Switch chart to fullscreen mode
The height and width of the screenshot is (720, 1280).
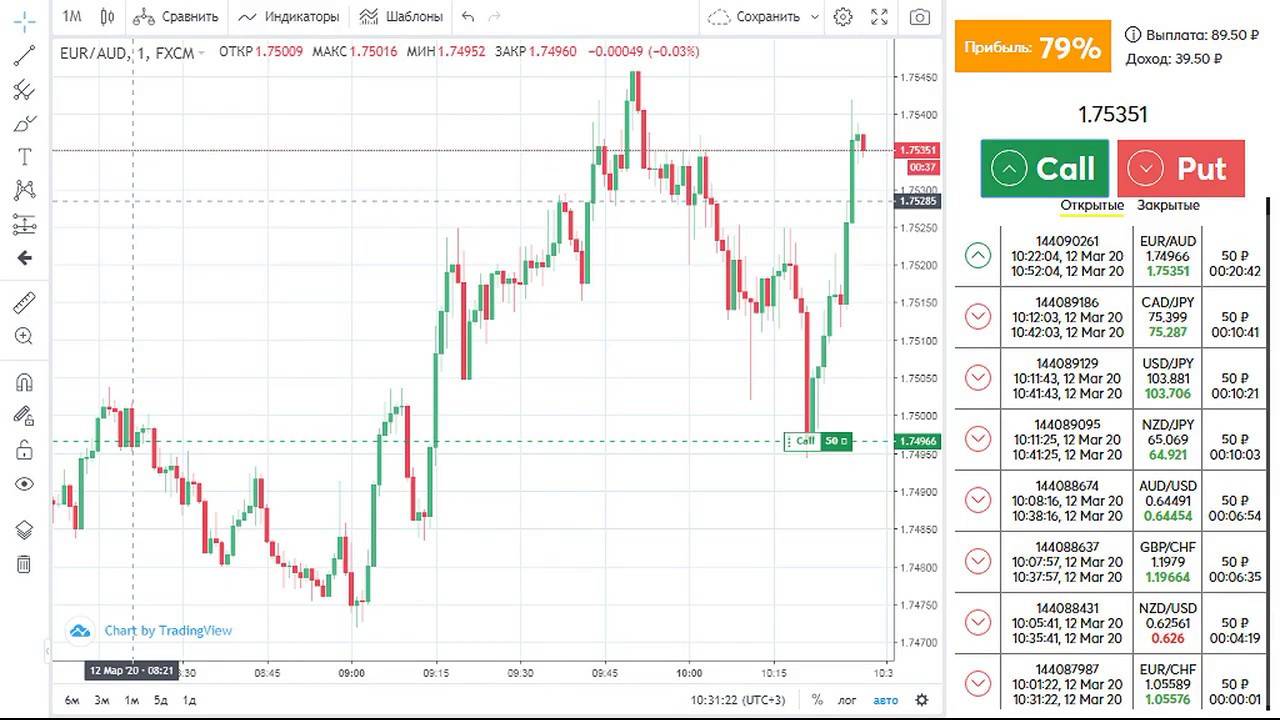tap(879, 17)
